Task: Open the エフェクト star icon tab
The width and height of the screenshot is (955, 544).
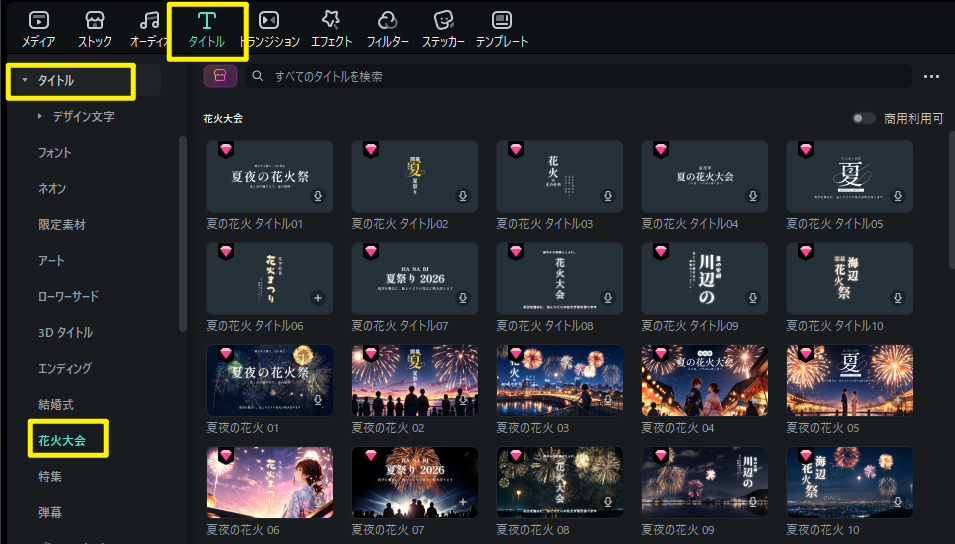Action: coord(331,21)
